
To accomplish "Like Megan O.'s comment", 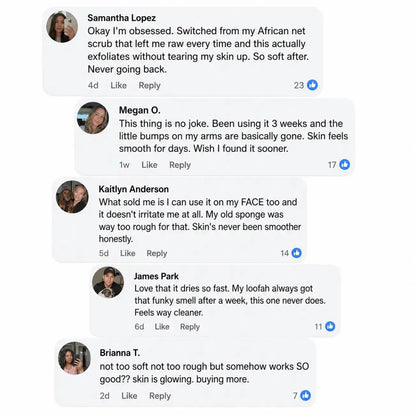I will [x=149, y=165].
